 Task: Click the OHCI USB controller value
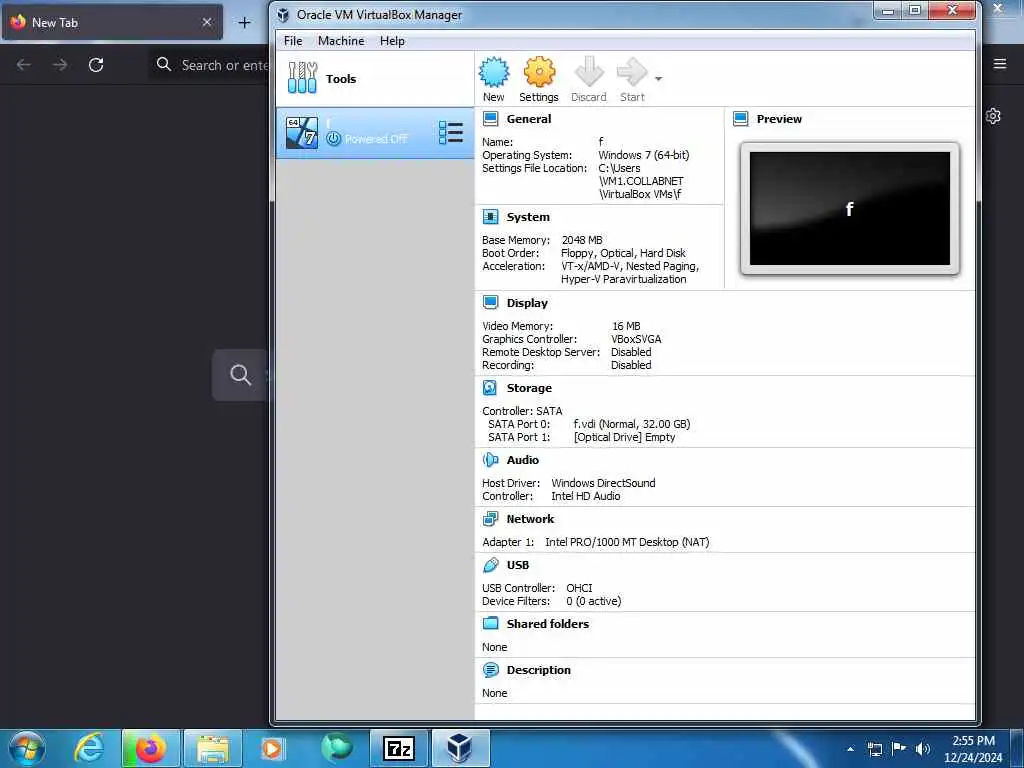pyautogui.click(x=579, y=588)
